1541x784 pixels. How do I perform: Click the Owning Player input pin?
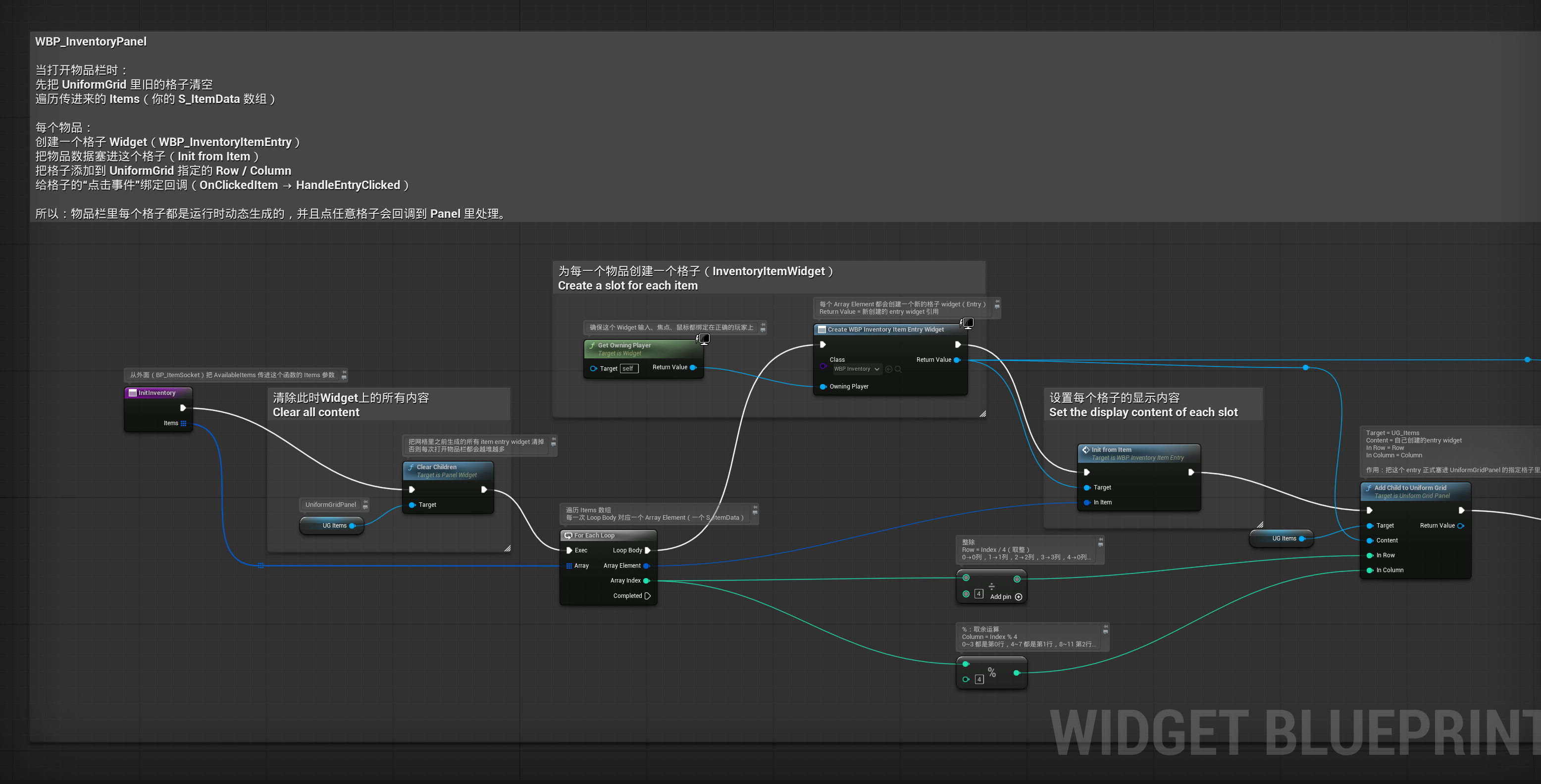[x=823, y=387]
